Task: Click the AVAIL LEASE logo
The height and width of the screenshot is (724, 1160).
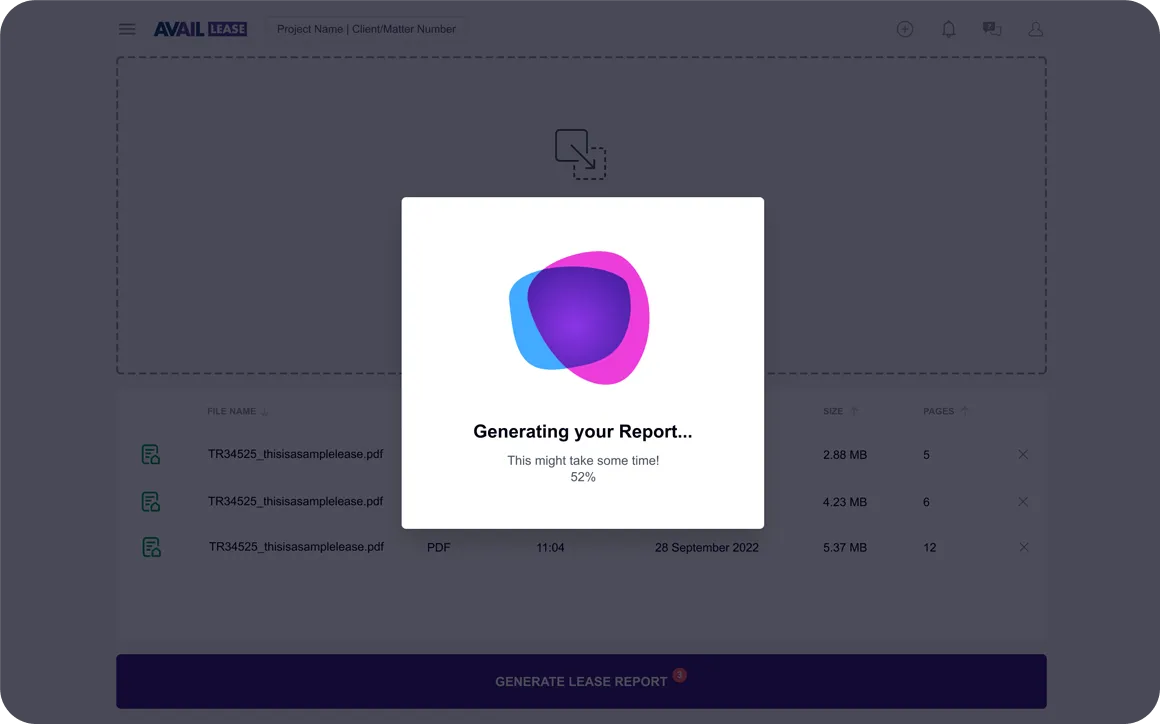Action: click(200, 29)
